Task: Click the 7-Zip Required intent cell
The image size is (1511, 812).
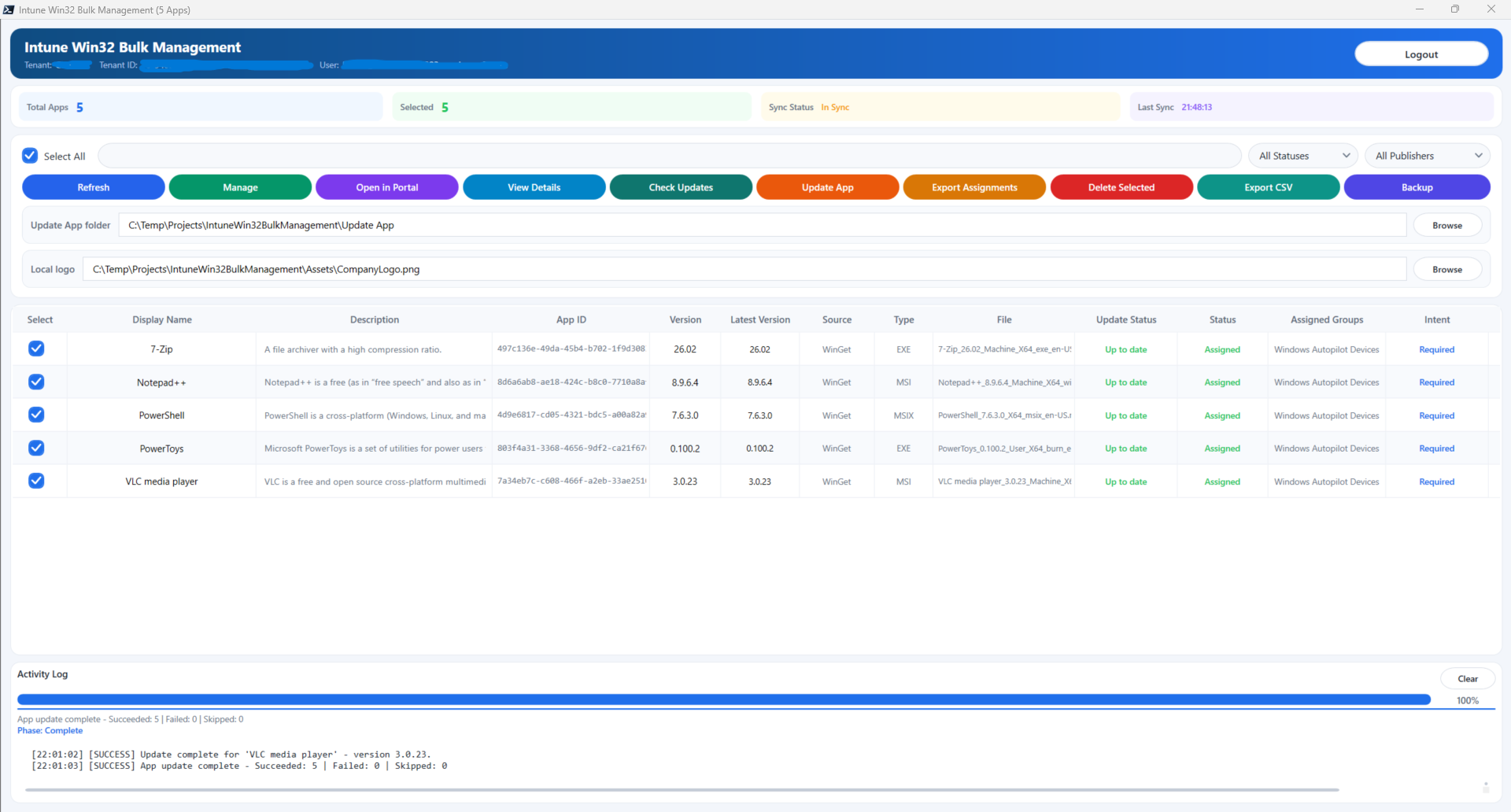Action: 1437,349
